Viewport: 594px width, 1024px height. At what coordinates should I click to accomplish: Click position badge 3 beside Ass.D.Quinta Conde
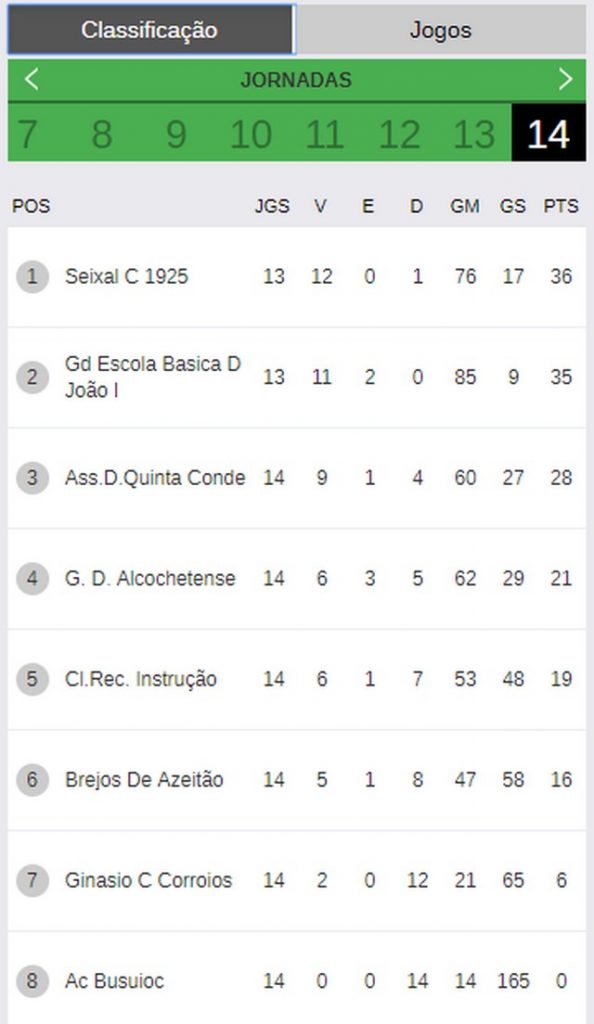[32, 477]
